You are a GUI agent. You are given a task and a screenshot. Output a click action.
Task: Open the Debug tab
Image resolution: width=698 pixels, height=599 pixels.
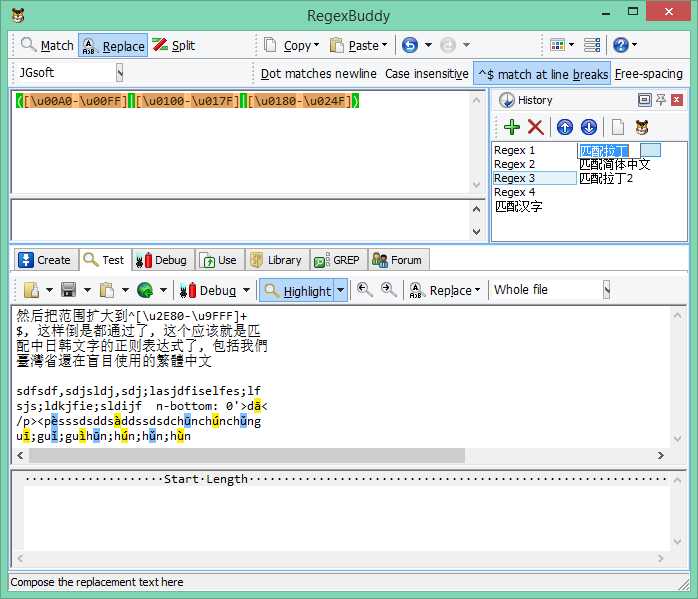[x=163, y=260]
